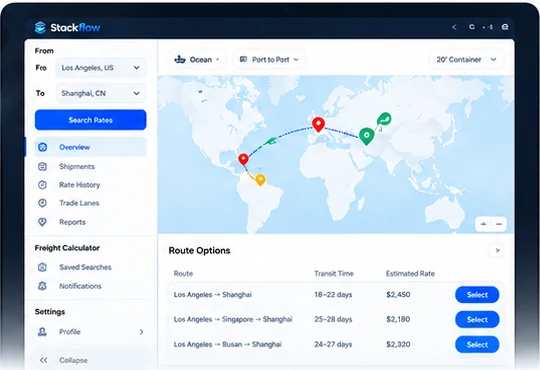The height and width of the screenshot is (370, 540).
Task: Click the refresh icon in top bar
Action: point(471,27)
